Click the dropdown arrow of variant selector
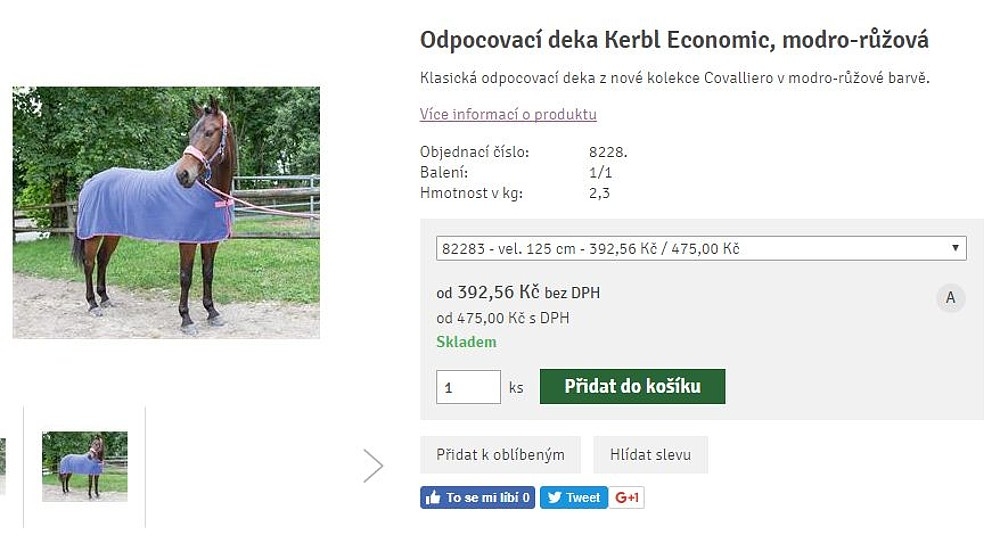The width and height of the screenshot is (1000, 543). 955,248
